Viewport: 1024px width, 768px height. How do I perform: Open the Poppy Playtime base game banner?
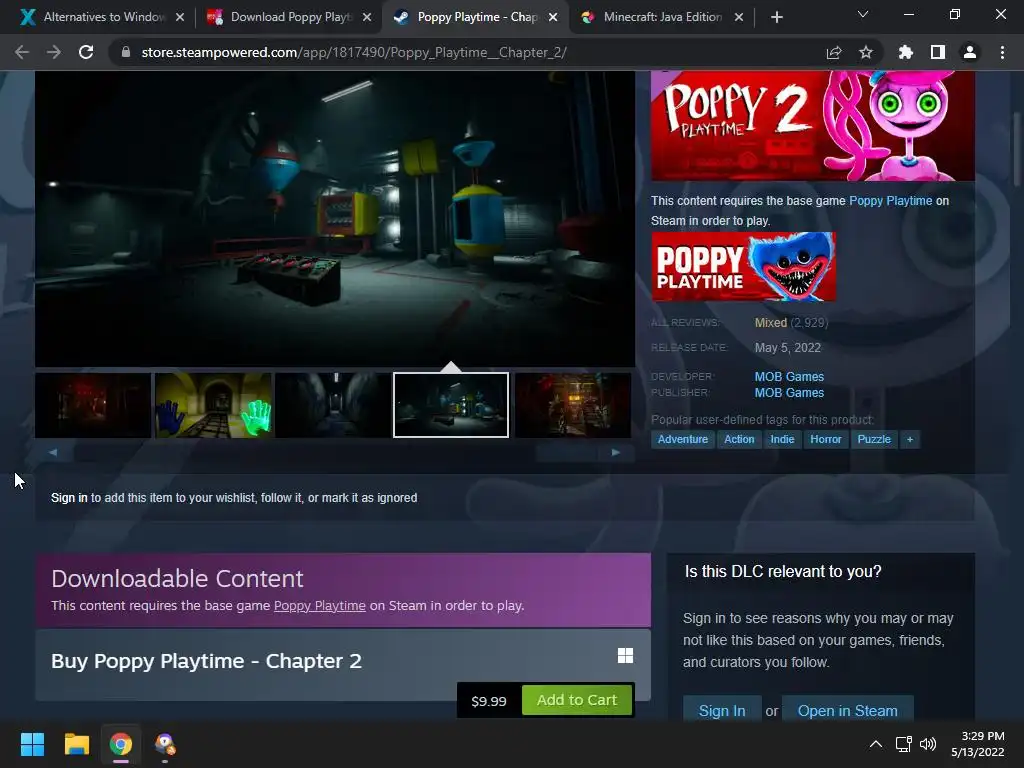tap(743, 266)
